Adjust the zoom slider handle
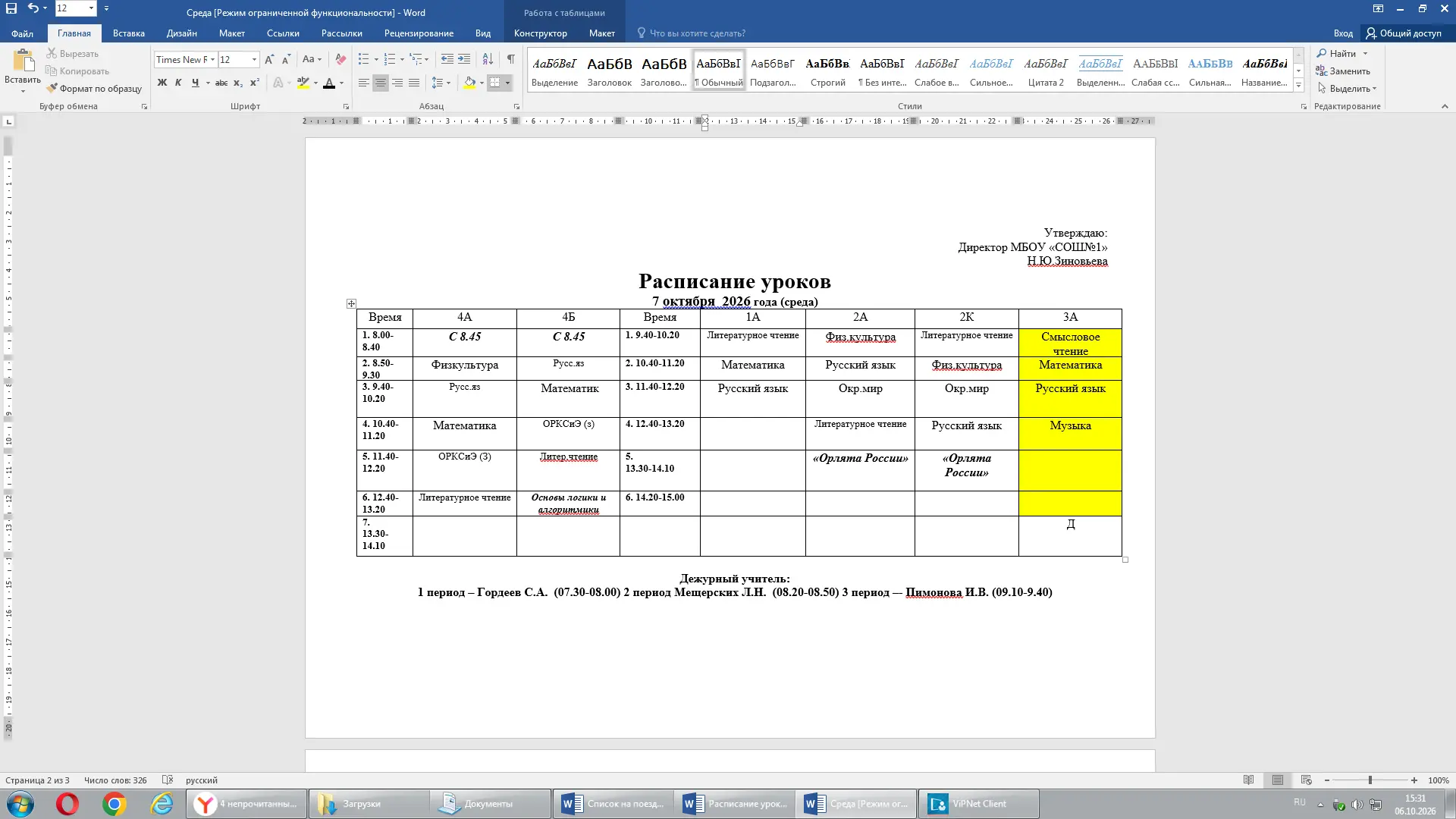 [1370, 780]
